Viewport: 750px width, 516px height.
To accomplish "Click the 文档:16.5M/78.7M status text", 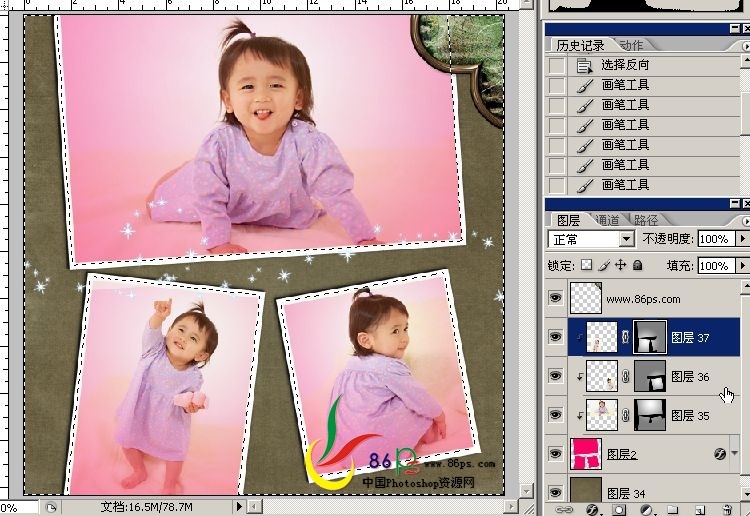I will click(147, 507).
